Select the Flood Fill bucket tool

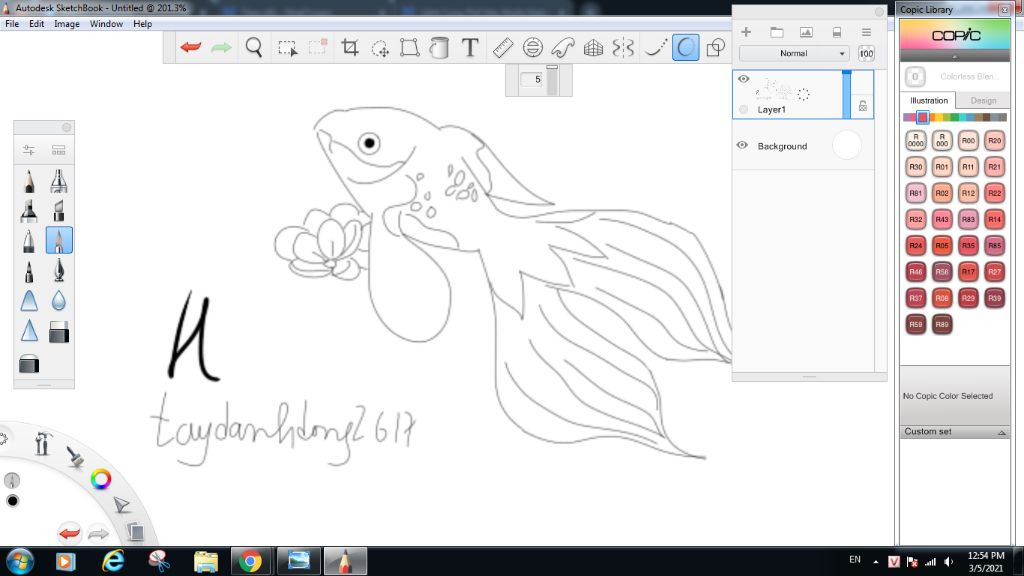click(x=440, y=48)
